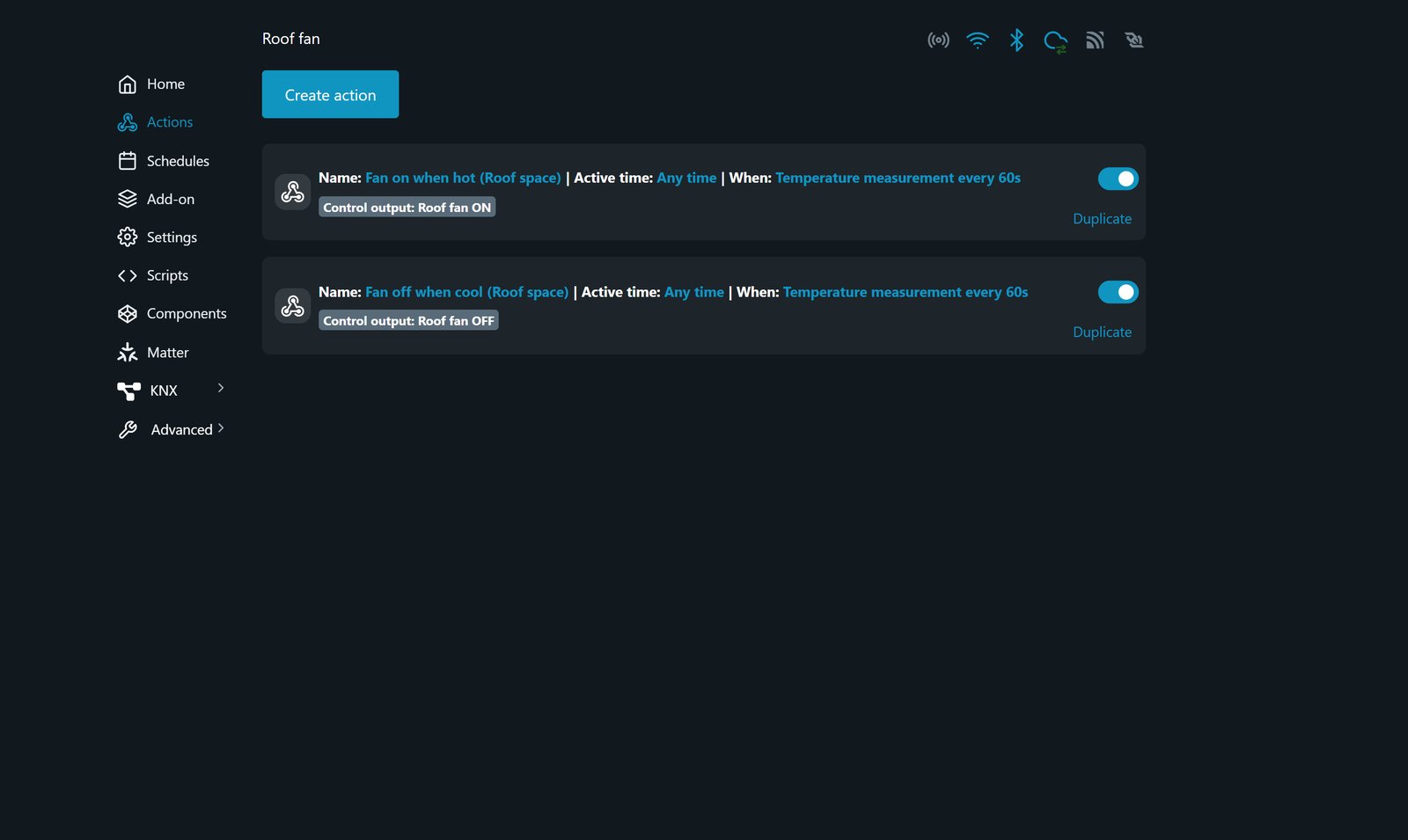Click the Schedules calendar icon
The image size is (1408, 840).
pyautogui.click(x=128, y=161)
